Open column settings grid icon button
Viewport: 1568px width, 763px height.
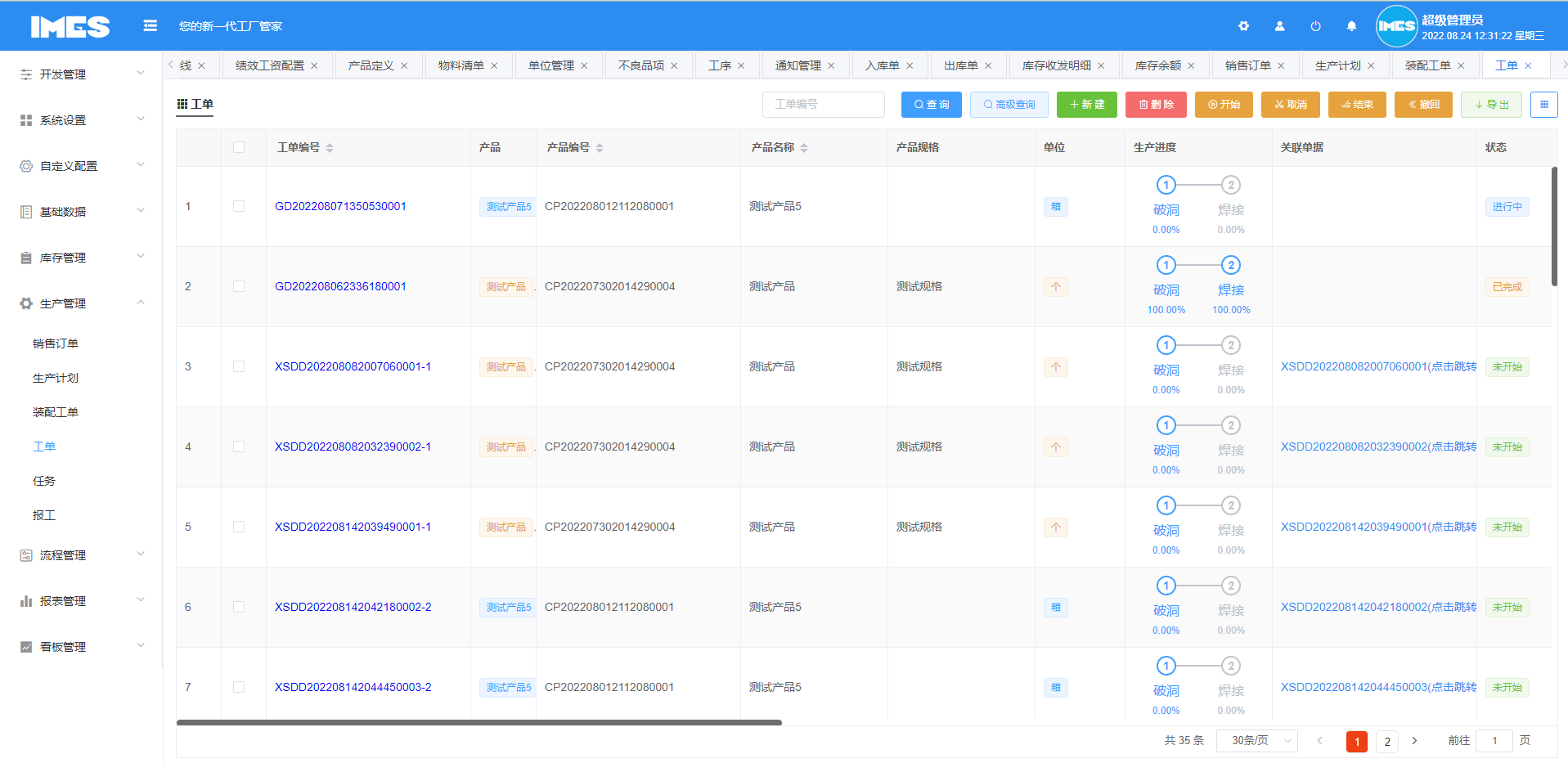pos(1544,105)
